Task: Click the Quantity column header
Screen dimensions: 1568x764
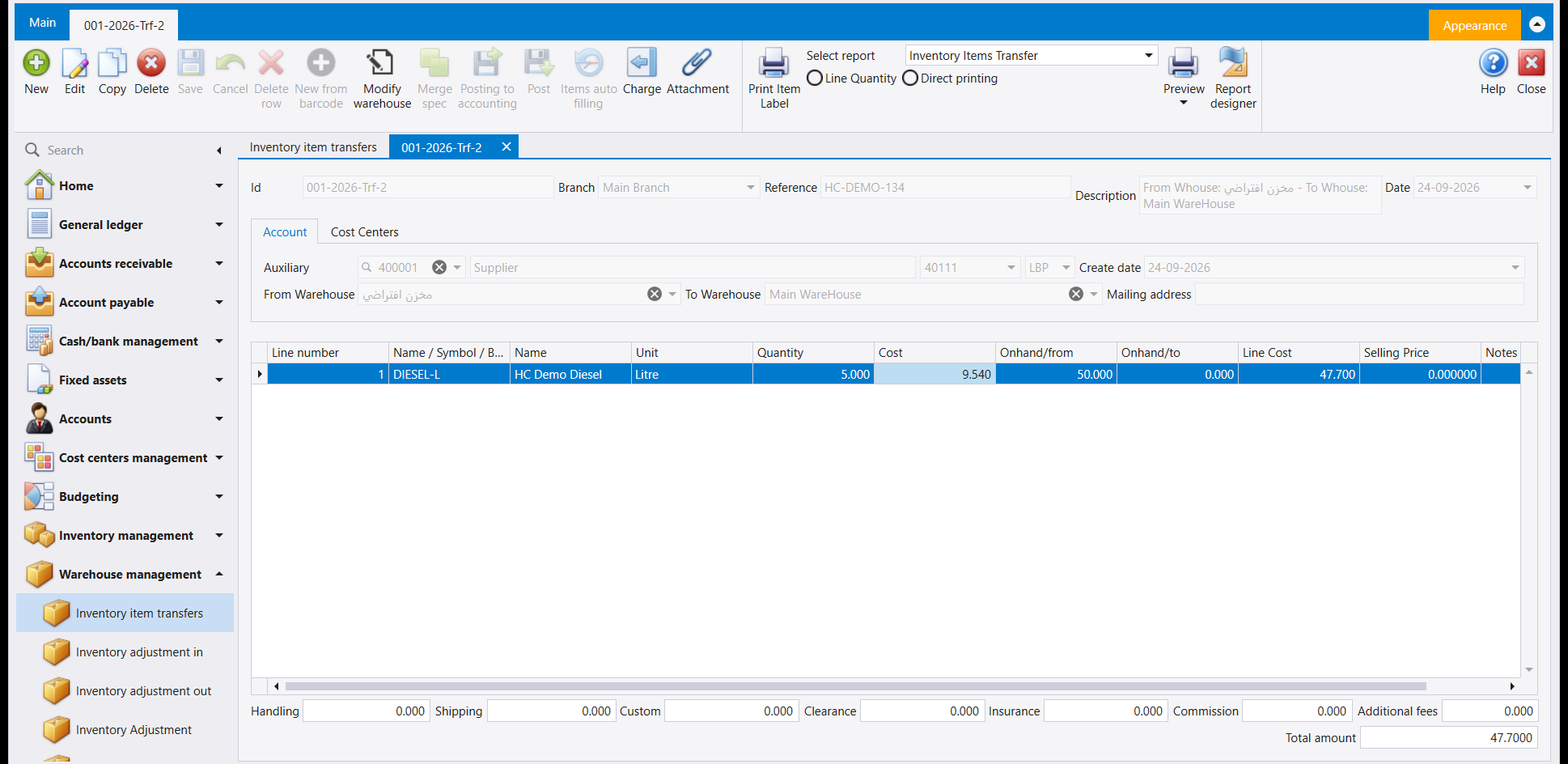Action: (x=813, y=352)
